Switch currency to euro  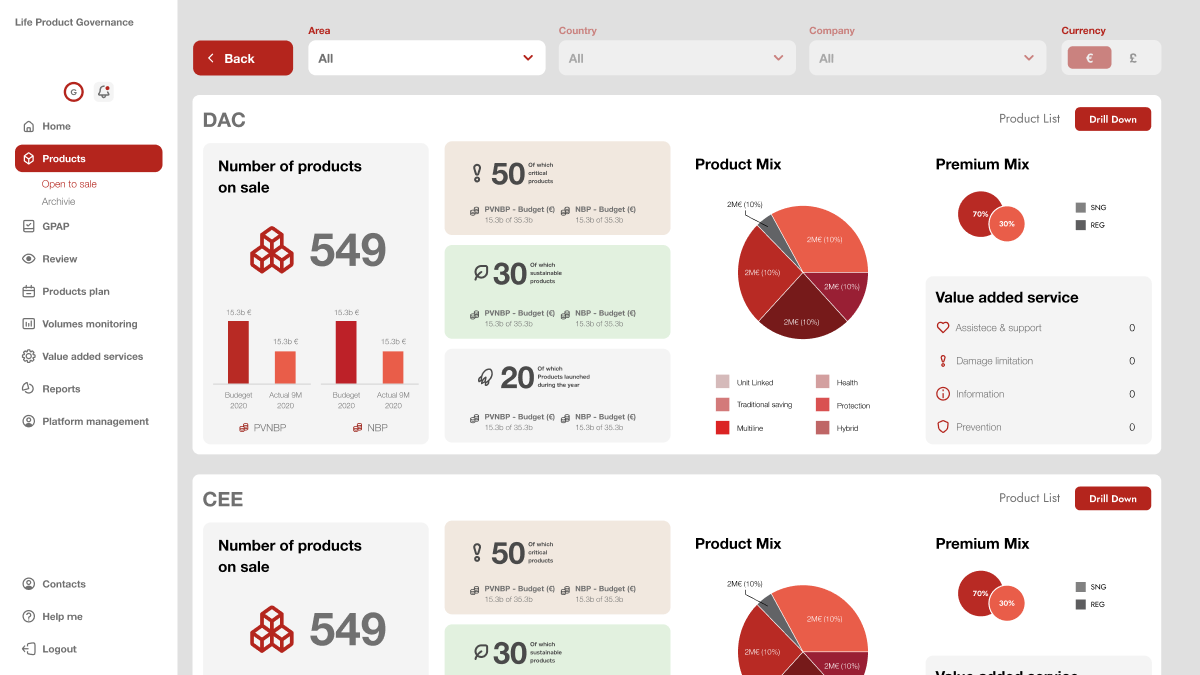click(x=1090, y=58)
